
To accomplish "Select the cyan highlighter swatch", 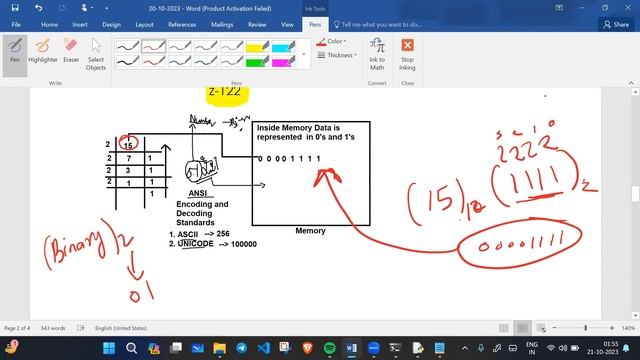I will [x=283, y=47].
